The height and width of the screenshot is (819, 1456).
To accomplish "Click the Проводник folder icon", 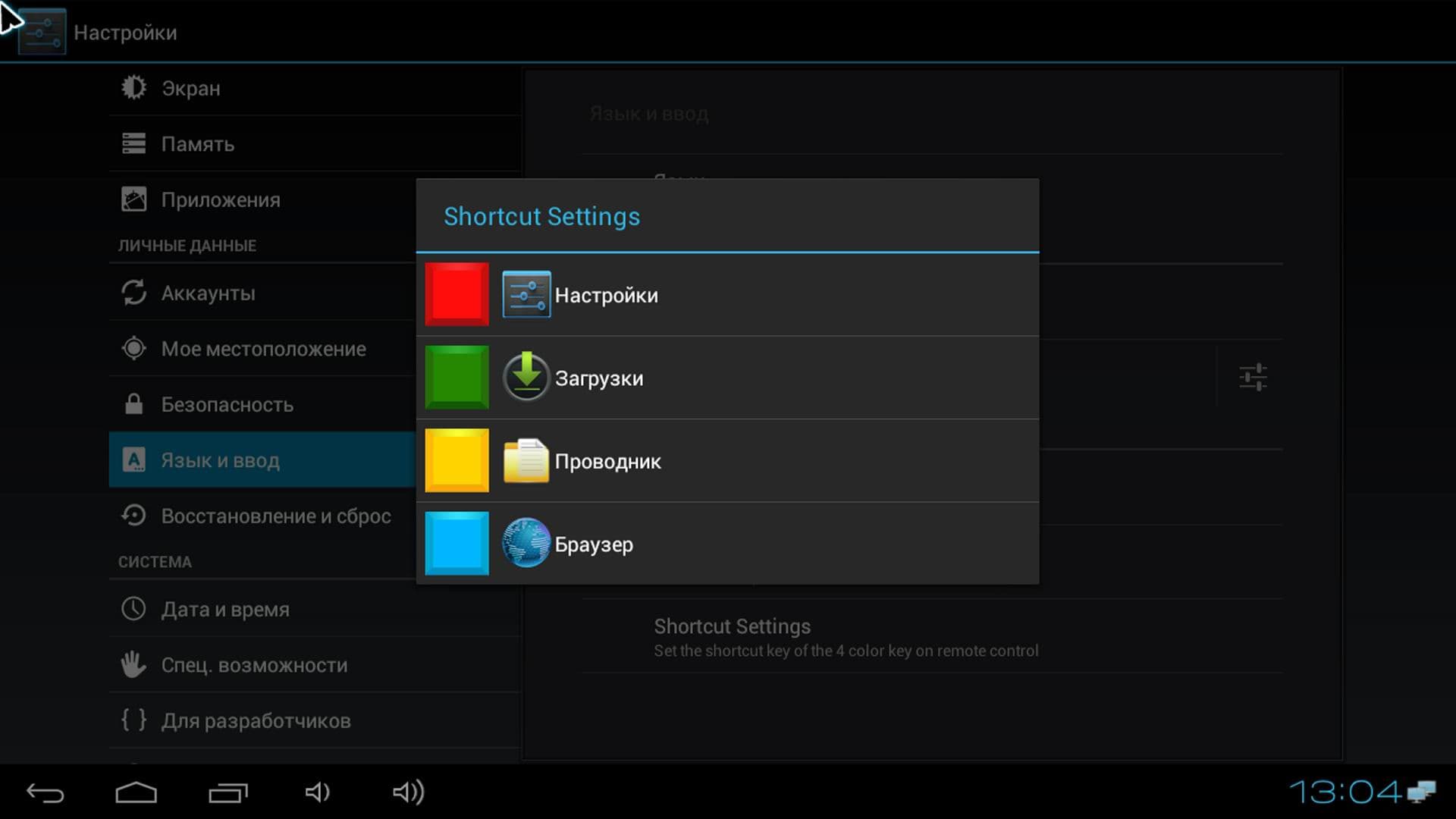I will (526, 460).
